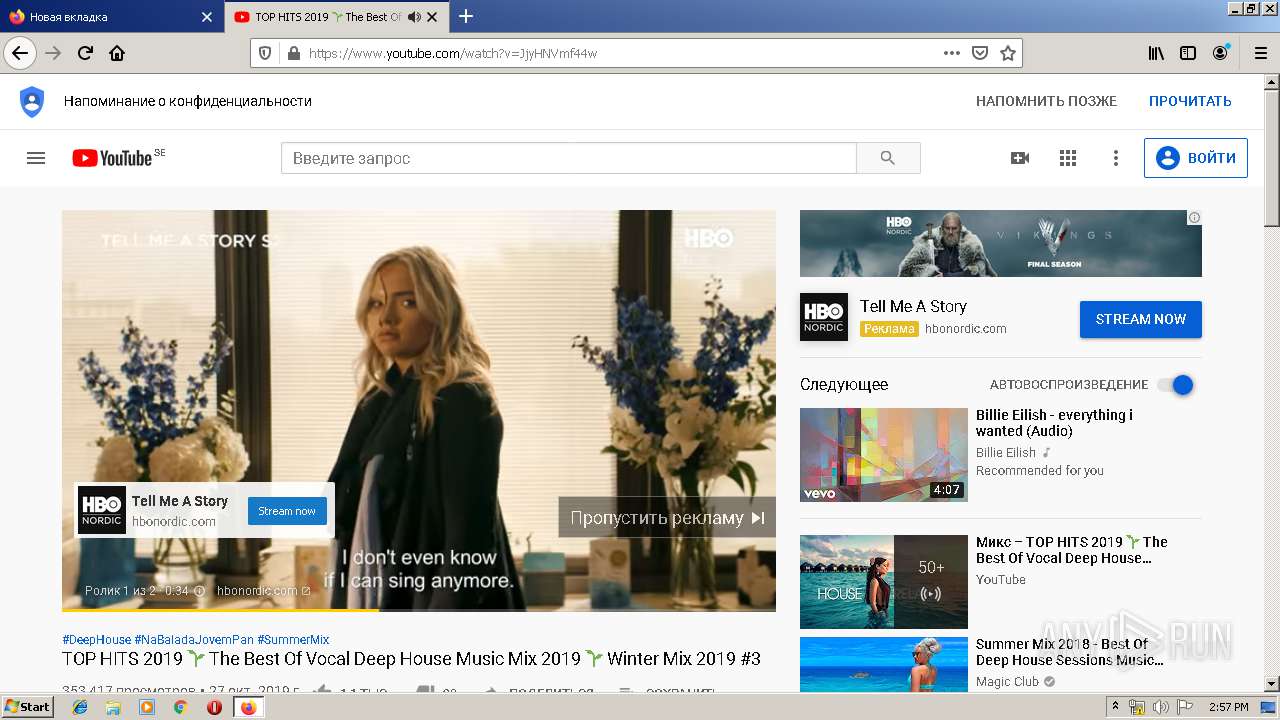Screen dimensions: 1280x720
Task: Open Billie Eilish everything i wanted thumbnail
Action: pyautogui.click(x=884, y=455)
